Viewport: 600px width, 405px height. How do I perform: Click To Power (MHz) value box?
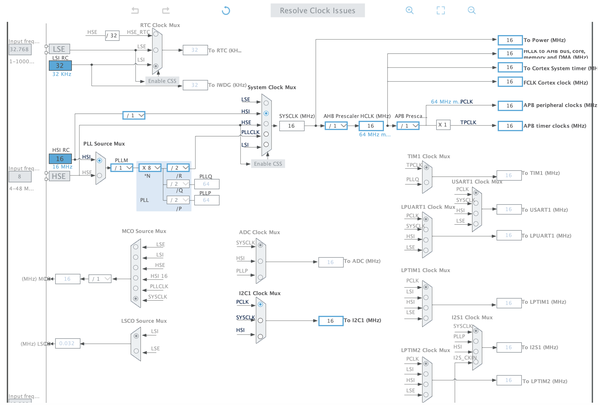tap(510, 40)
